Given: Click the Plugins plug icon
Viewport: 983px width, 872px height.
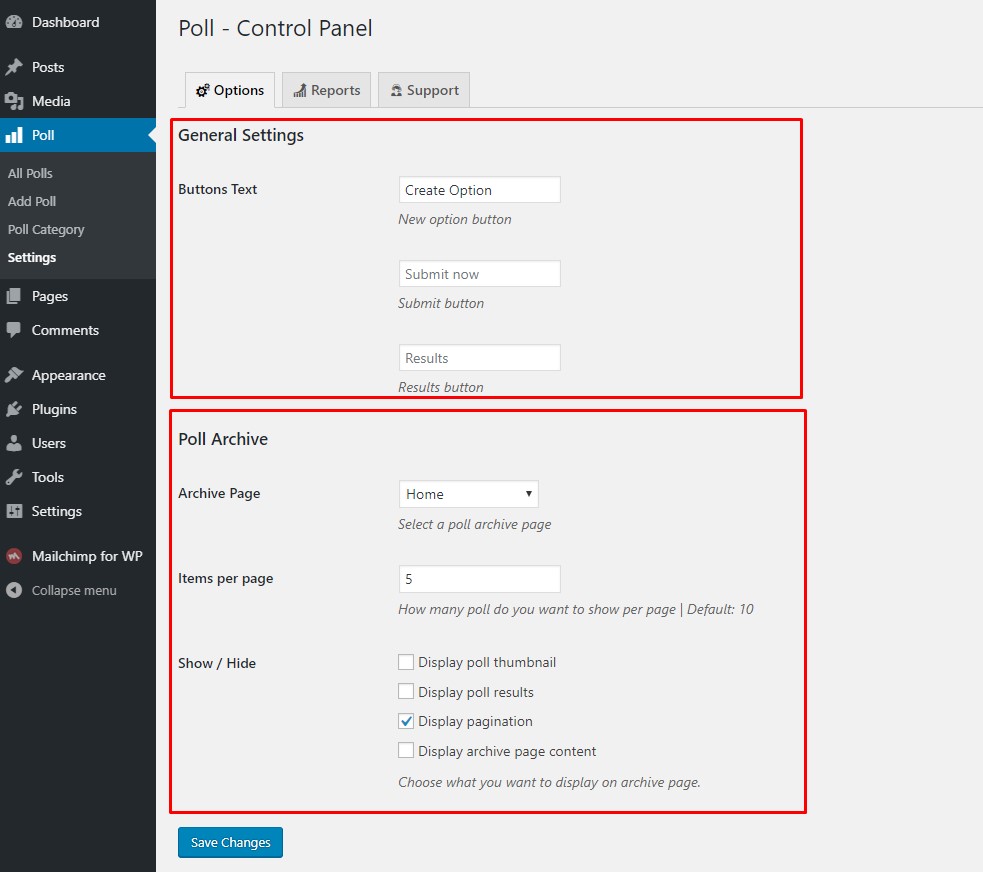Looking at the screenshot, I should click(14, 409).
